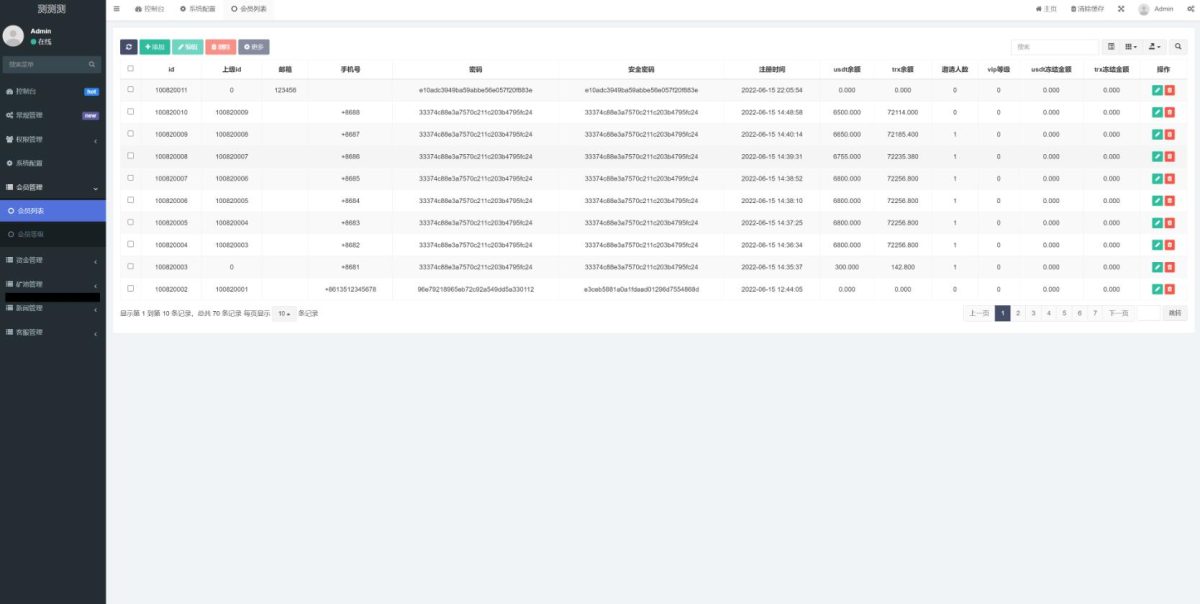1200x604 pixels.
Task: Tick the checkbox for member 100820002
Action: (x=130, y=289)
